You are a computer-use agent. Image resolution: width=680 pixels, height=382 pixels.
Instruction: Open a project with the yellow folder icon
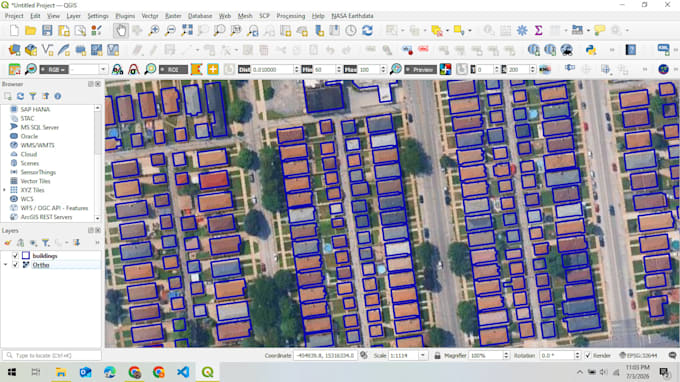pos(31,30)
